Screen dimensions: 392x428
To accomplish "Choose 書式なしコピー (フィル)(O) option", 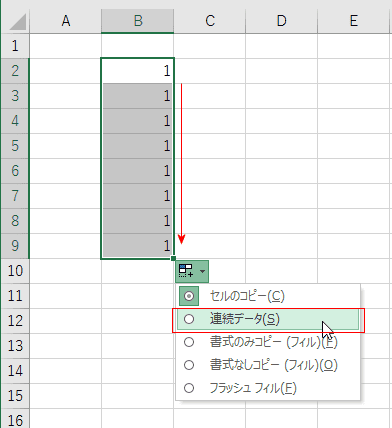I will tap(273, 365).
